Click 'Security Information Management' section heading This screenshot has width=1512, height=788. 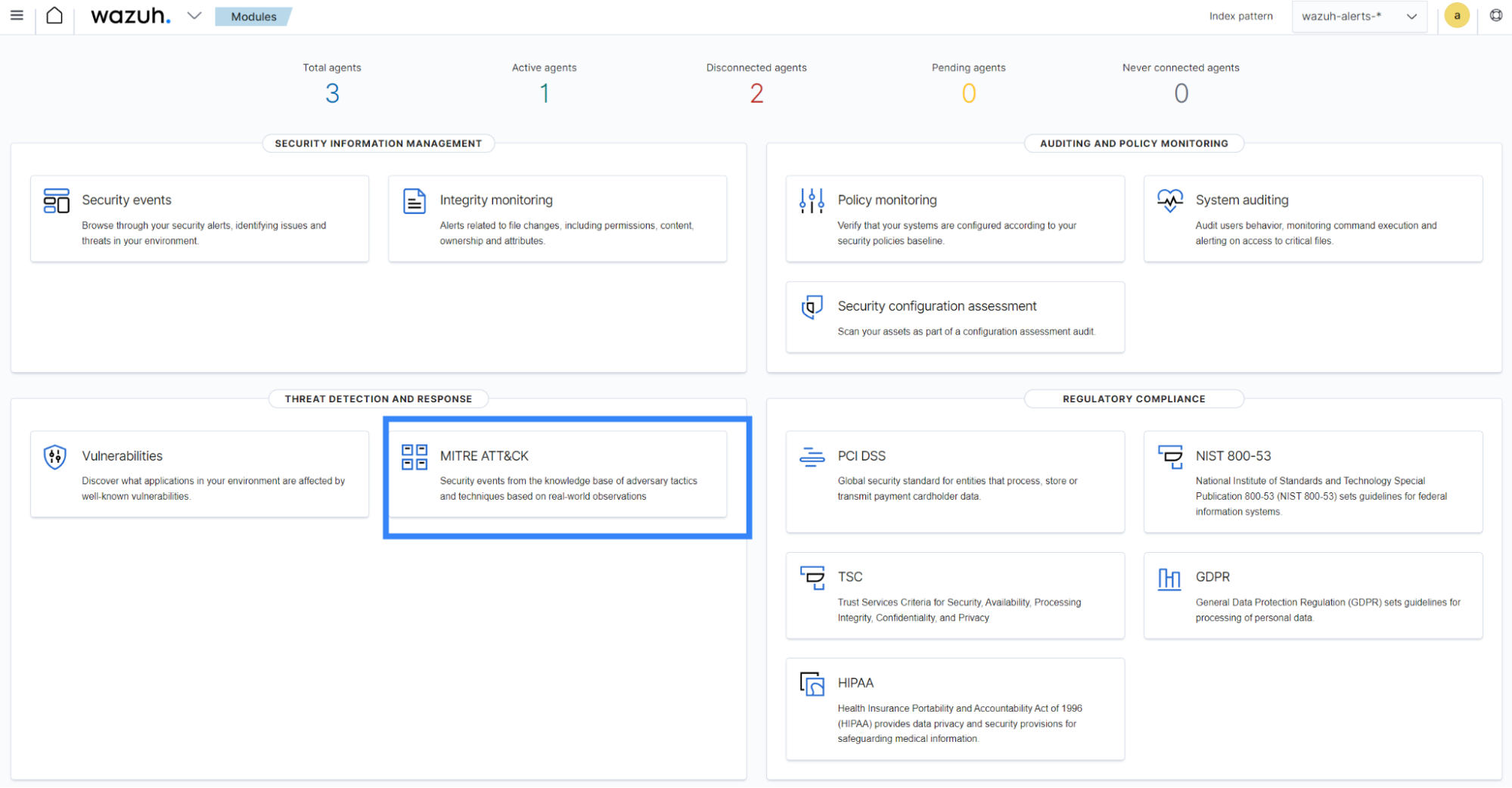[378, 143]
